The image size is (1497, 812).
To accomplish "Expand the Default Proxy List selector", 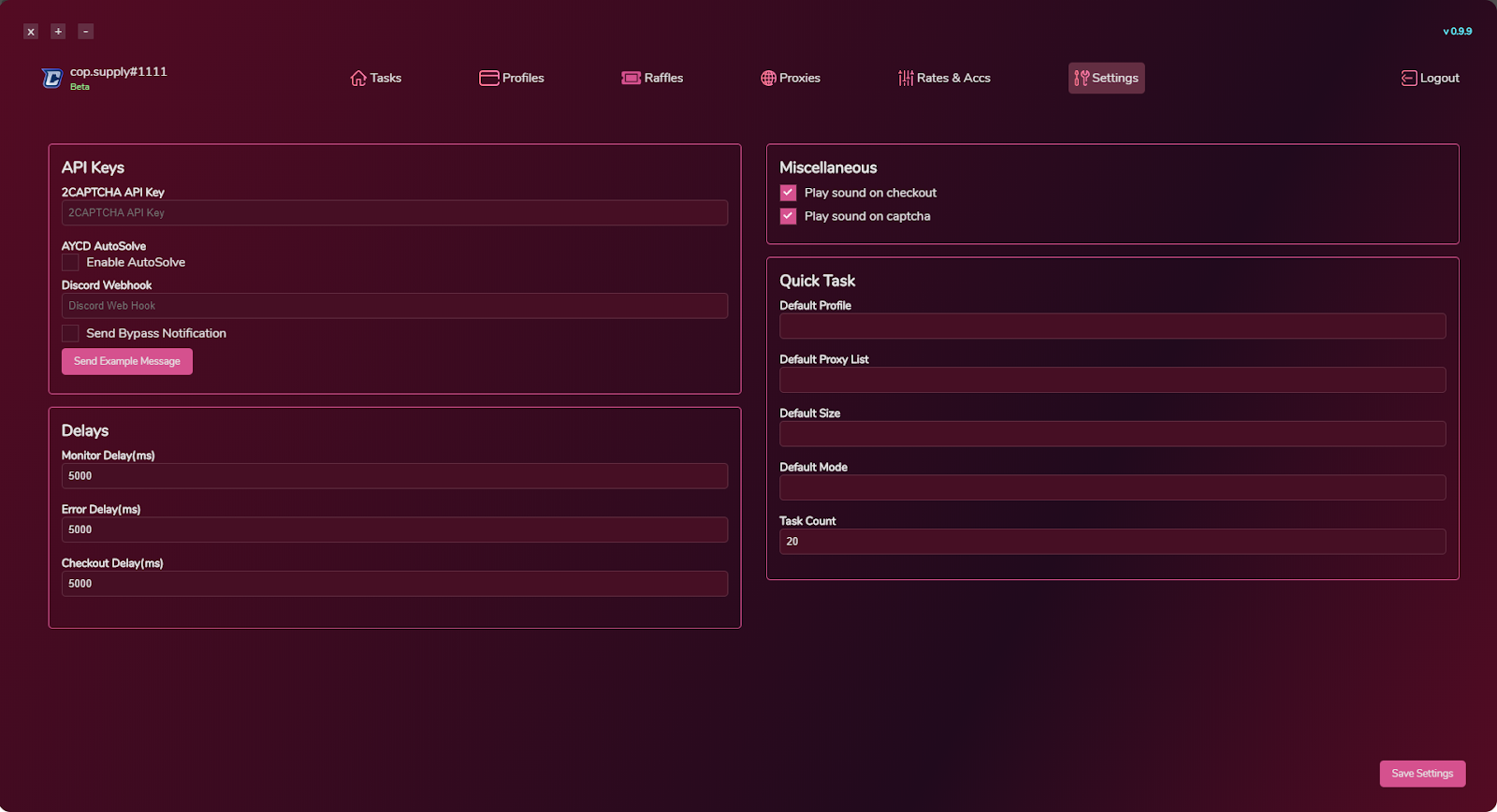I will tap(1112, 380).
